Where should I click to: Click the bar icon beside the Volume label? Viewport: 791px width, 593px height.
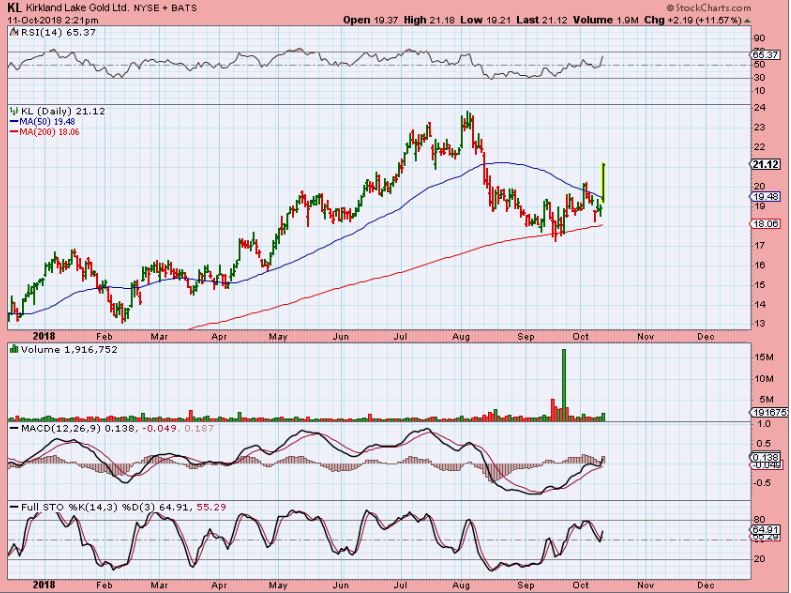[14, 349]
